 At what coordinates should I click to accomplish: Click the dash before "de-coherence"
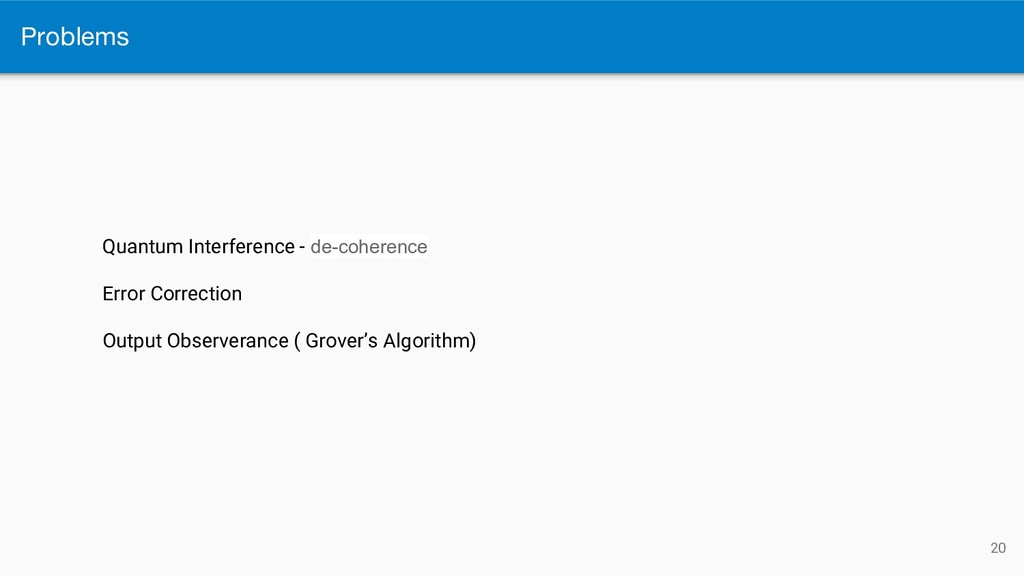click(x=302, y=248)
